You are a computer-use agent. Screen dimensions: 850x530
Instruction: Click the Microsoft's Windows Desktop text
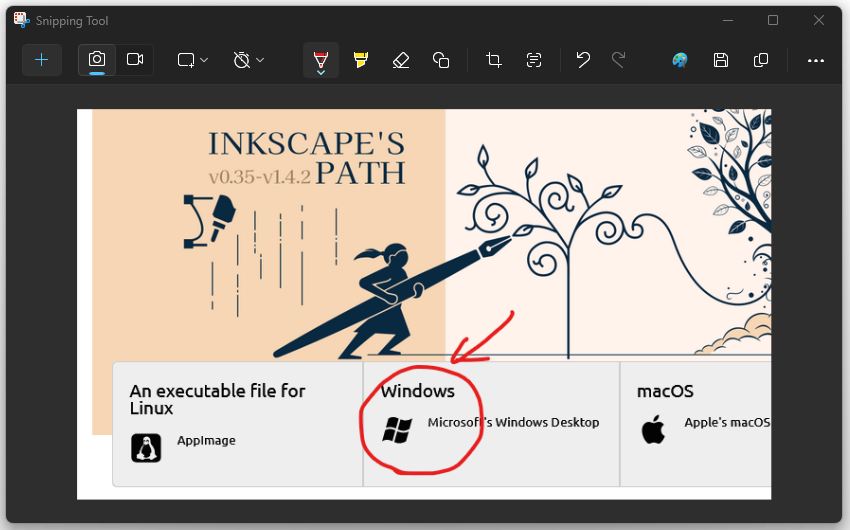coord(513,422)
